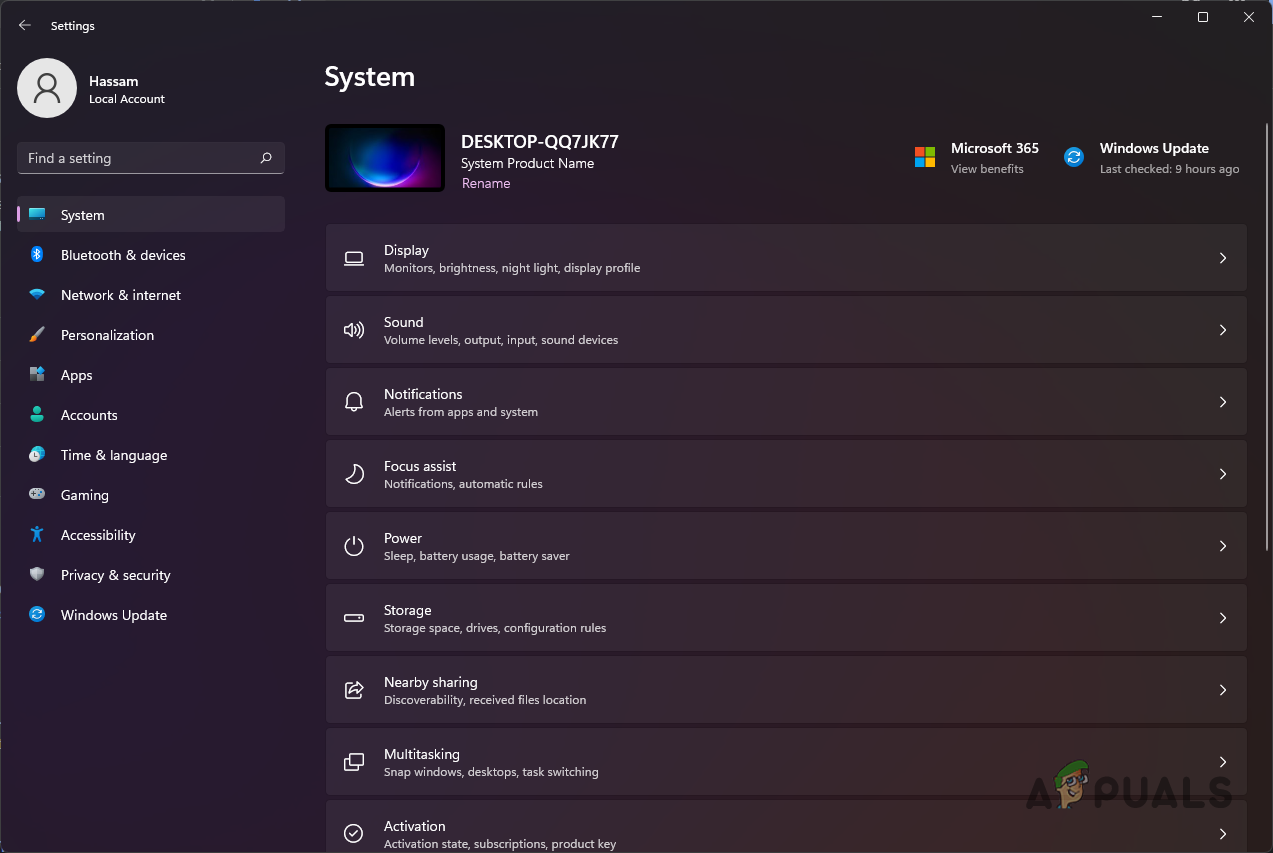
Task: Select the Nearby sharing icon
Action: pos(354,689)
